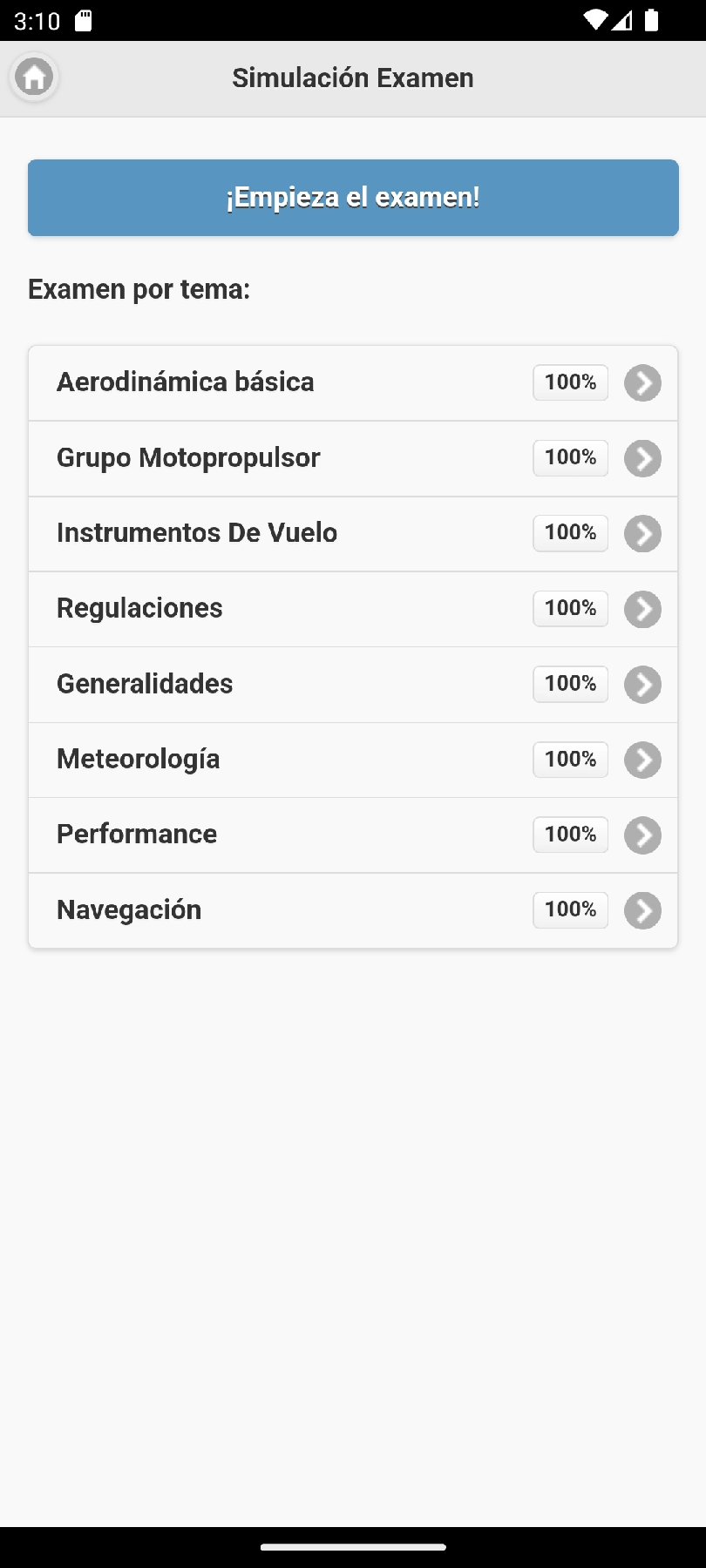Tap the arrow beside Grupo Motopropulsor
Screen dimensions: 706x1568
point(642,459)
